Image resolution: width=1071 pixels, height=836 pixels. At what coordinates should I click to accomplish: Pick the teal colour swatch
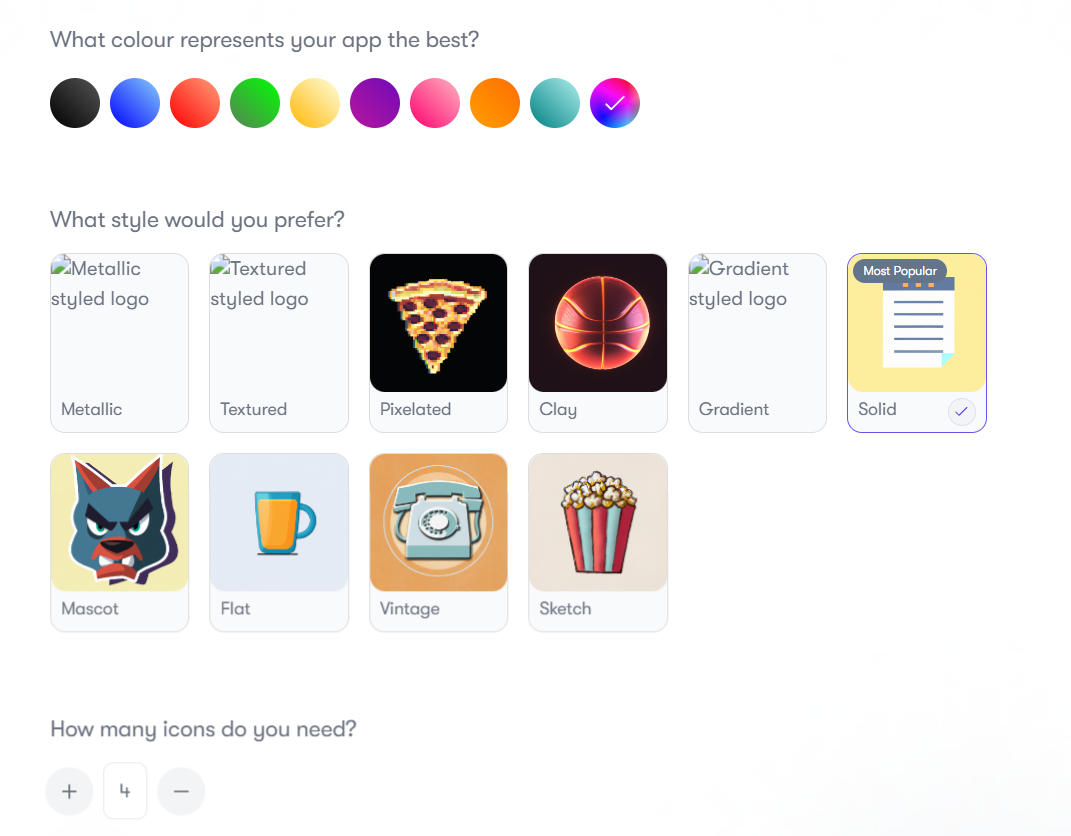pyautogui.click(x=555, y=103)
